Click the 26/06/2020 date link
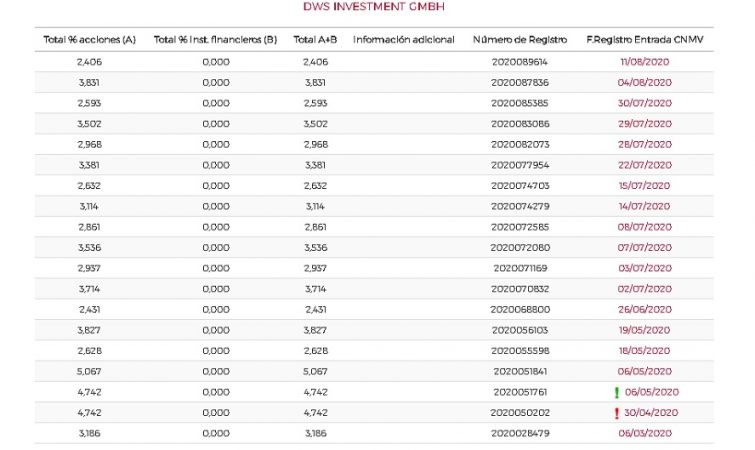 click(643, 309)
